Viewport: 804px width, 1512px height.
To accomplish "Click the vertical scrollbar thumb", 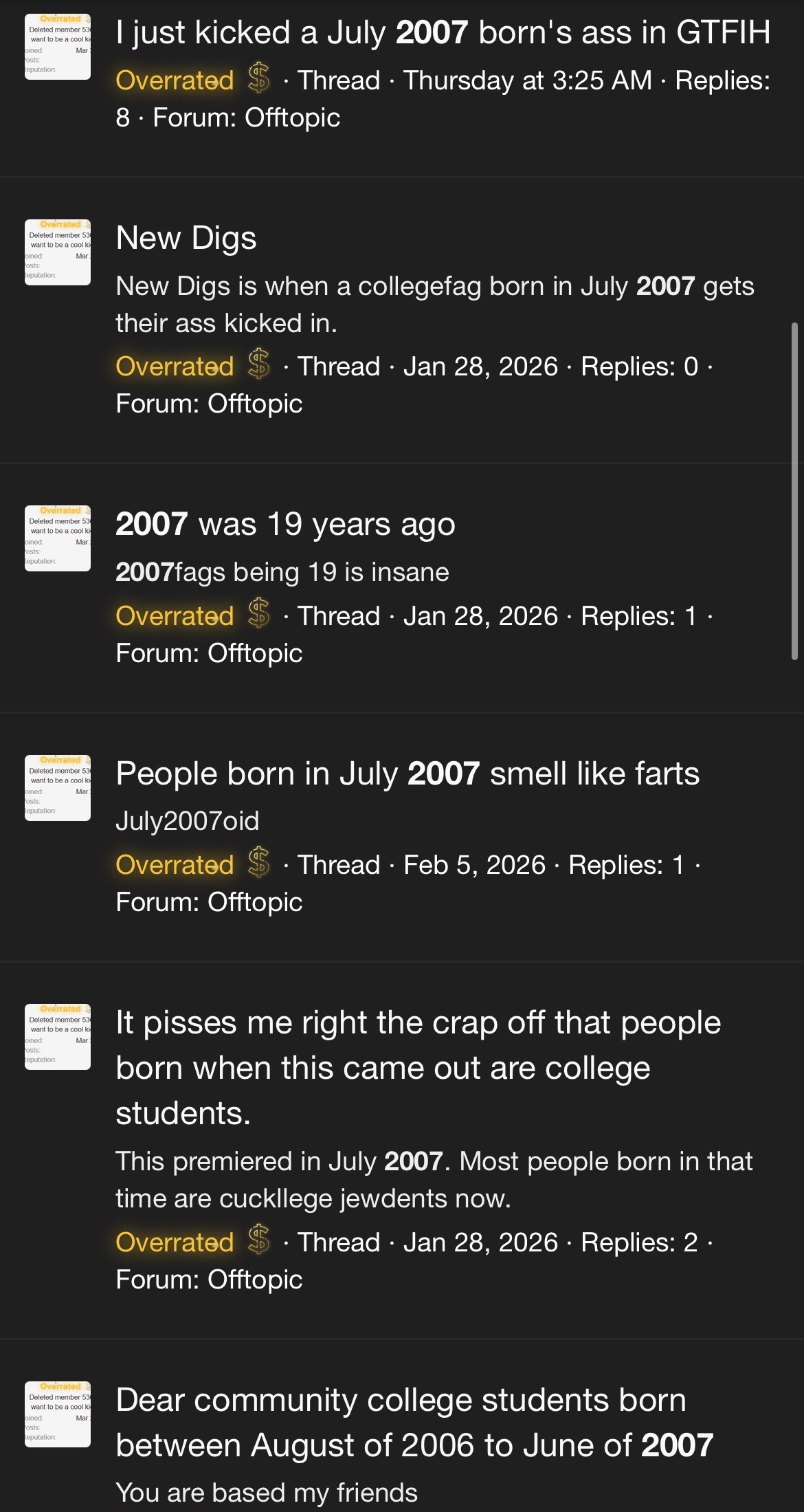I will coord(794,491).
